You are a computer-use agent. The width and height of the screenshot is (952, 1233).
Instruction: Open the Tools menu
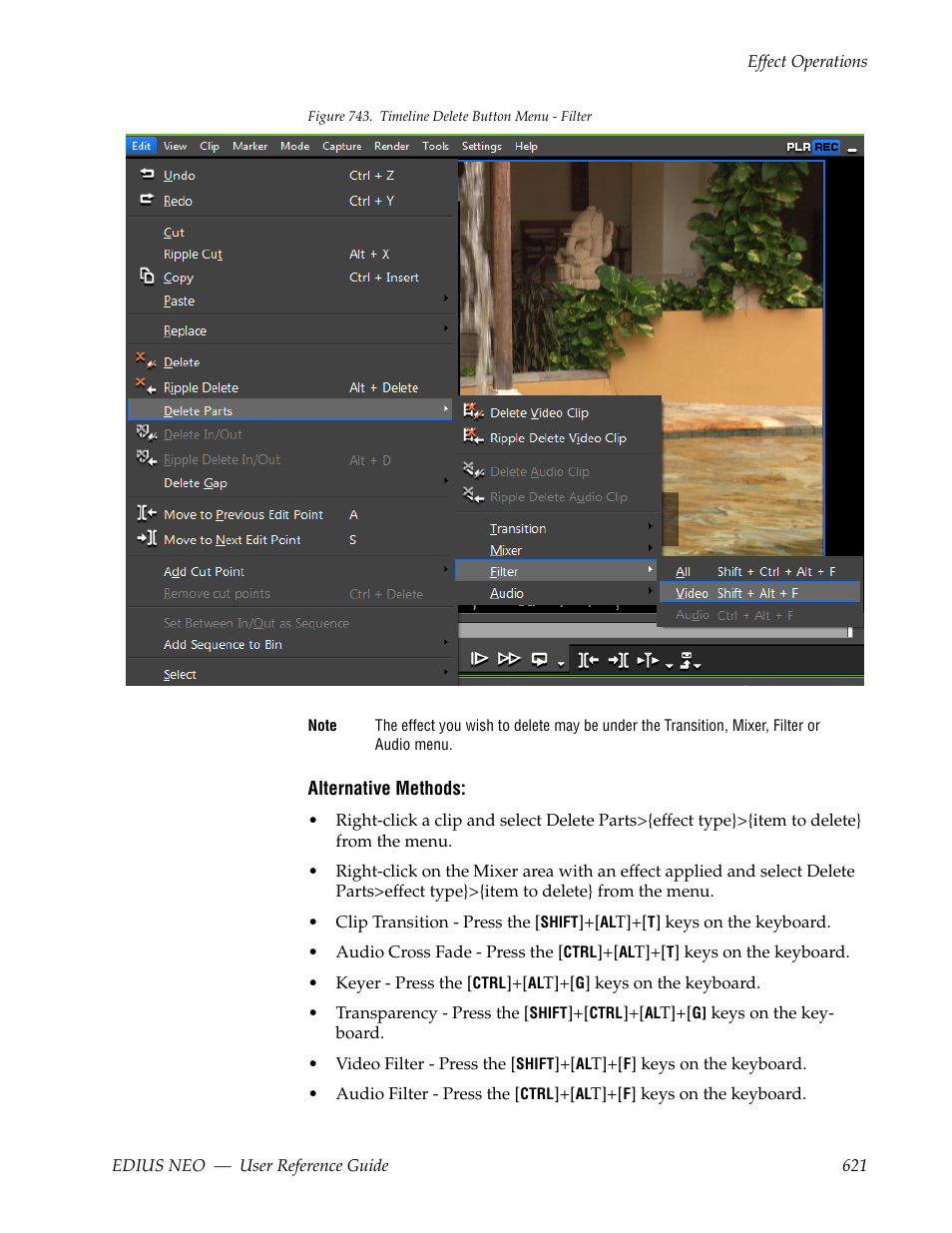436,146
